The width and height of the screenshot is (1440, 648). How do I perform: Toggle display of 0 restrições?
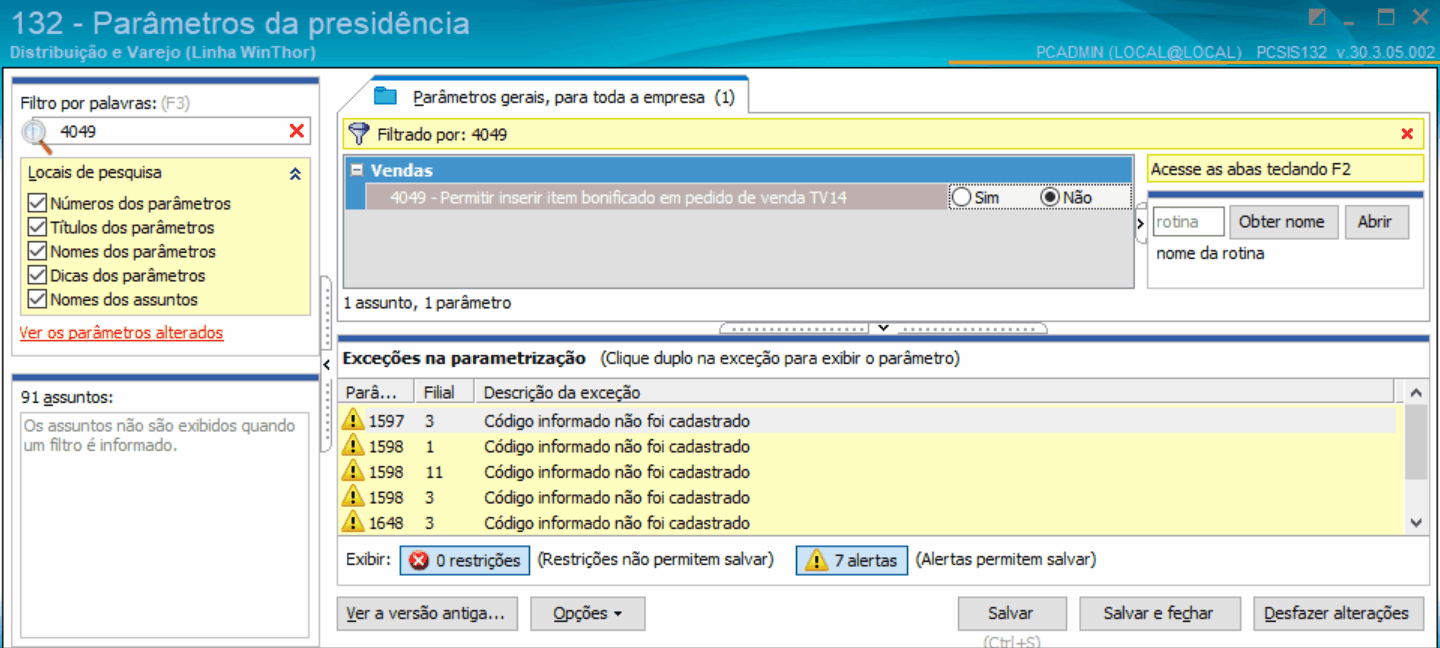[465, 560]
